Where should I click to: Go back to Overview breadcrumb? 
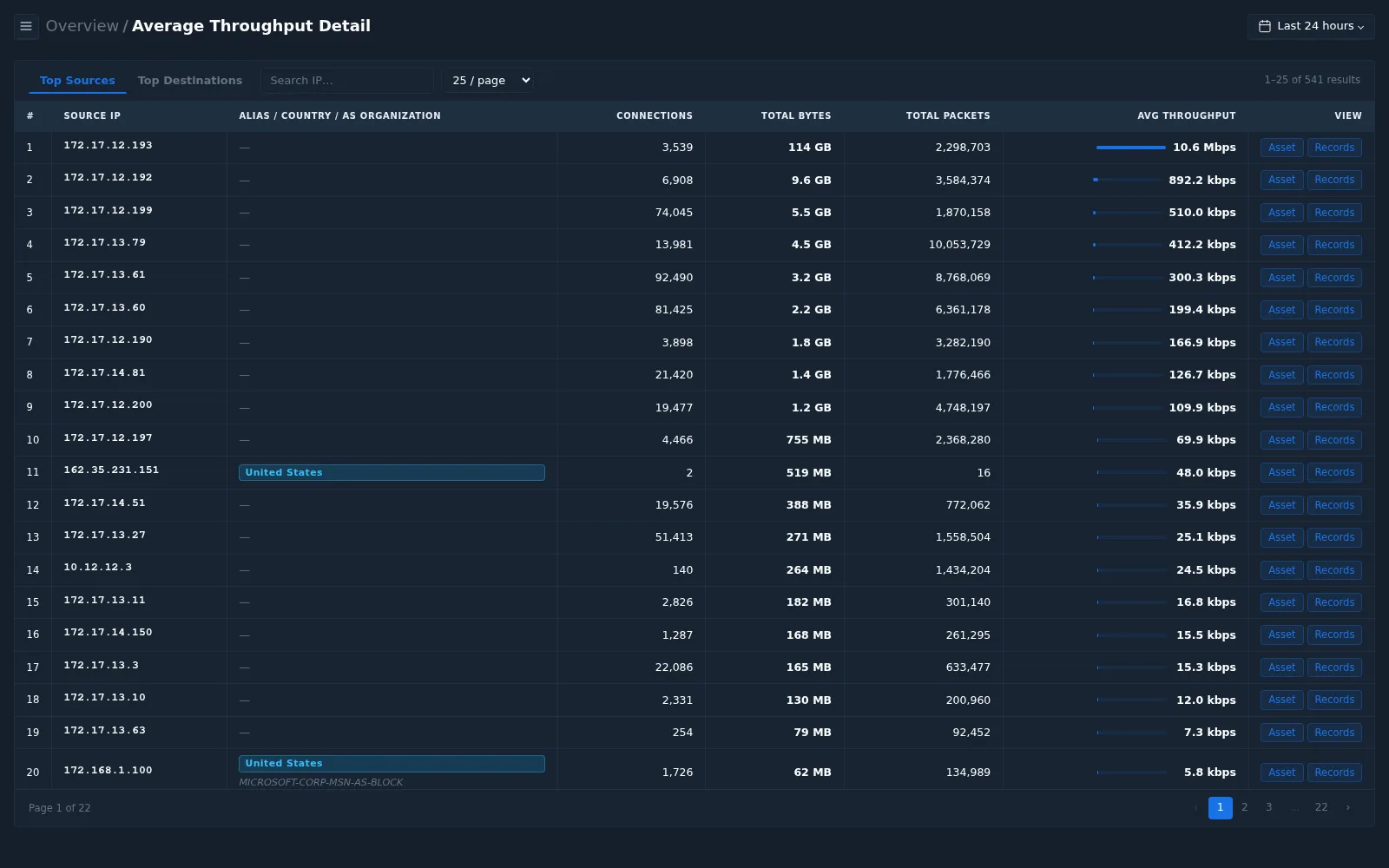82,26
